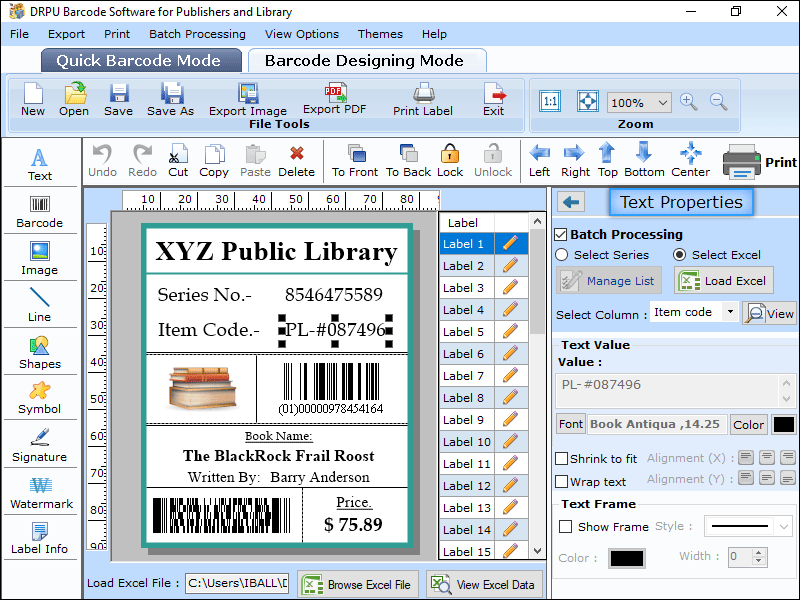Switch to Barcode Designing Mode tab
This screenshot has height=600, width=800.
(x=367, y=61)
